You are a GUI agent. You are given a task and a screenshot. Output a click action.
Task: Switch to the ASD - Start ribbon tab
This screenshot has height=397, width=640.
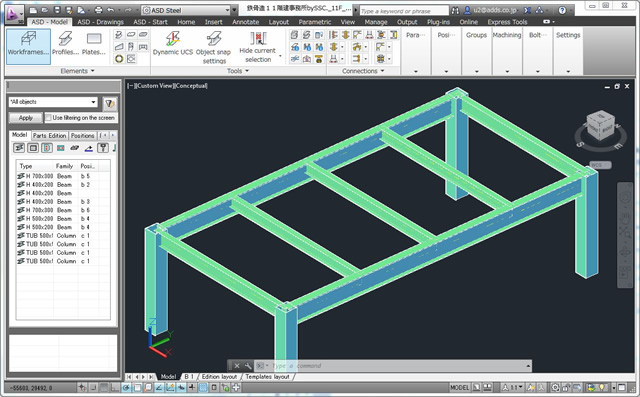click(150, 22)
